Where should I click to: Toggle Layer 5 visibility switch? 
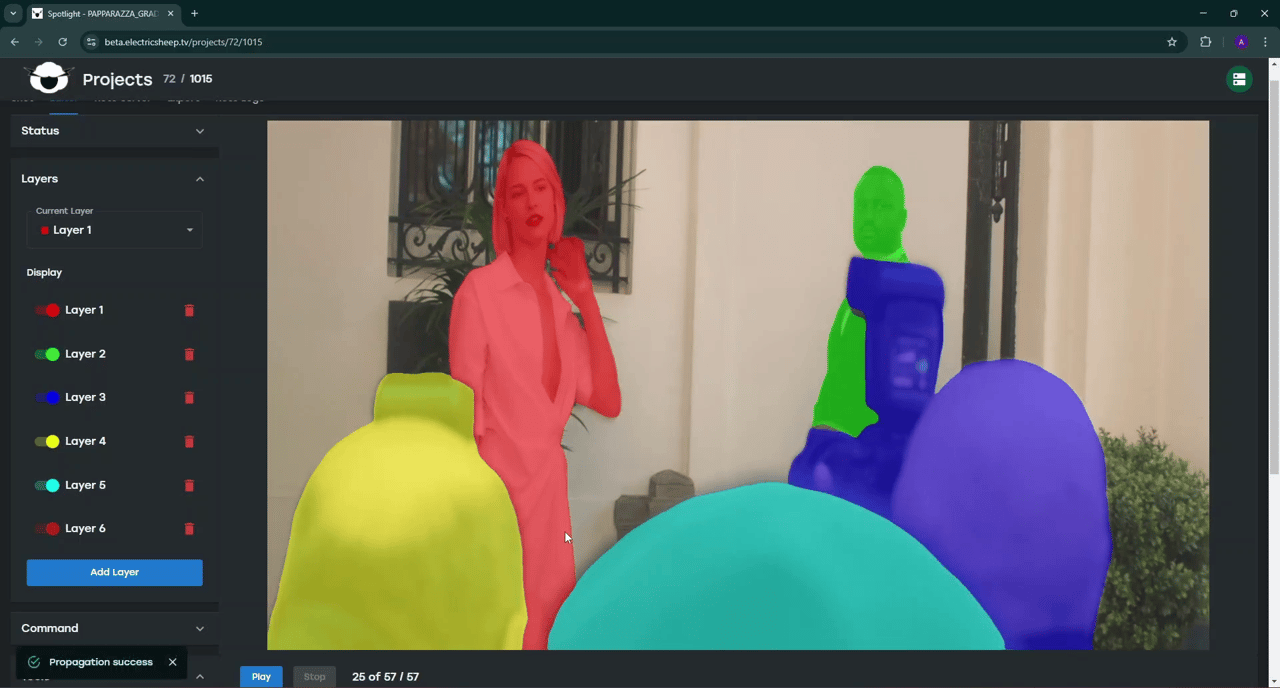pyautogui.click(x=47, y=485)
